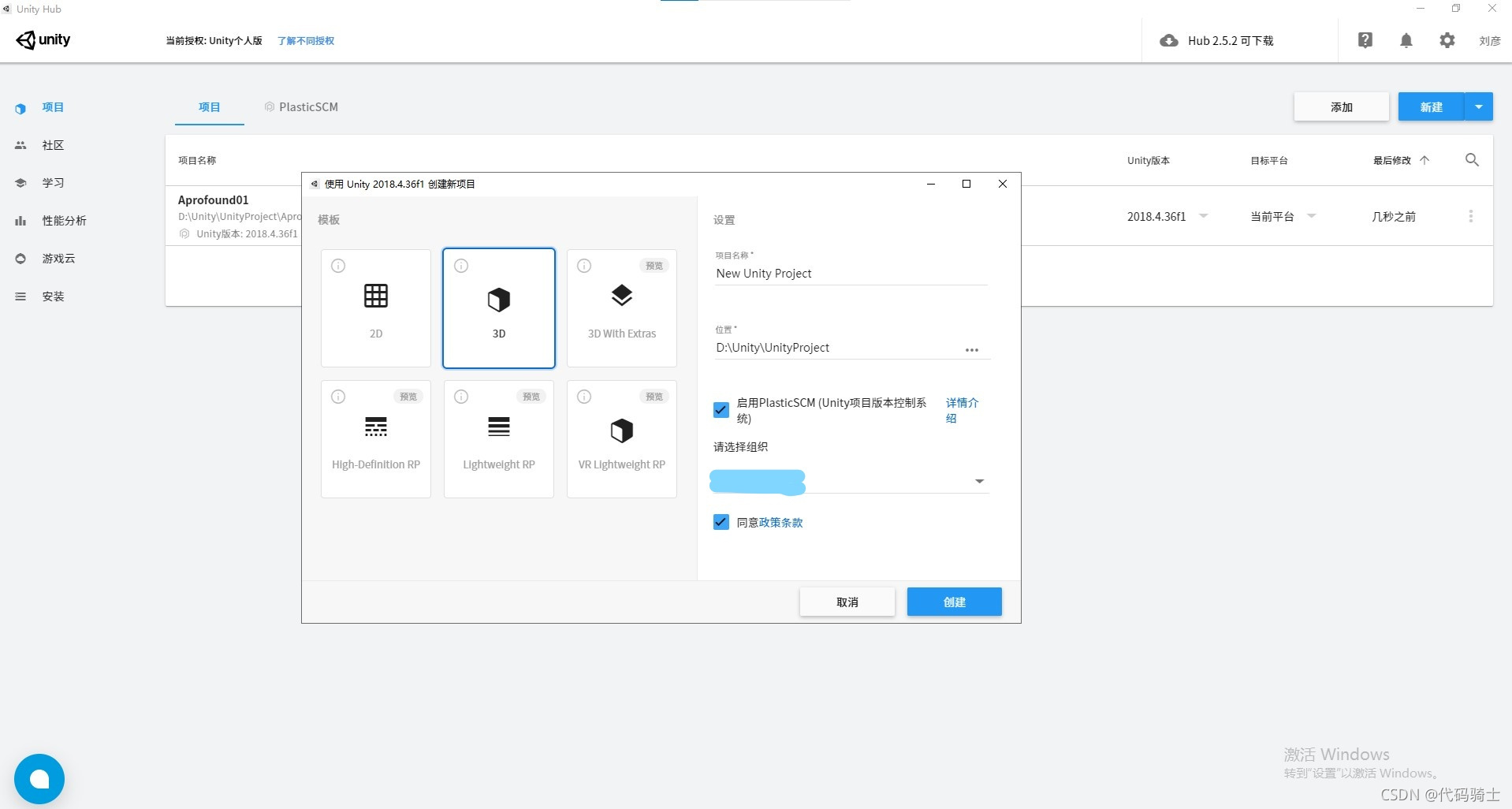Screen dimensions: 1512x809
Task: Click the 取消 cancel button
Action: pyautogui.click(x=847, y=602)
